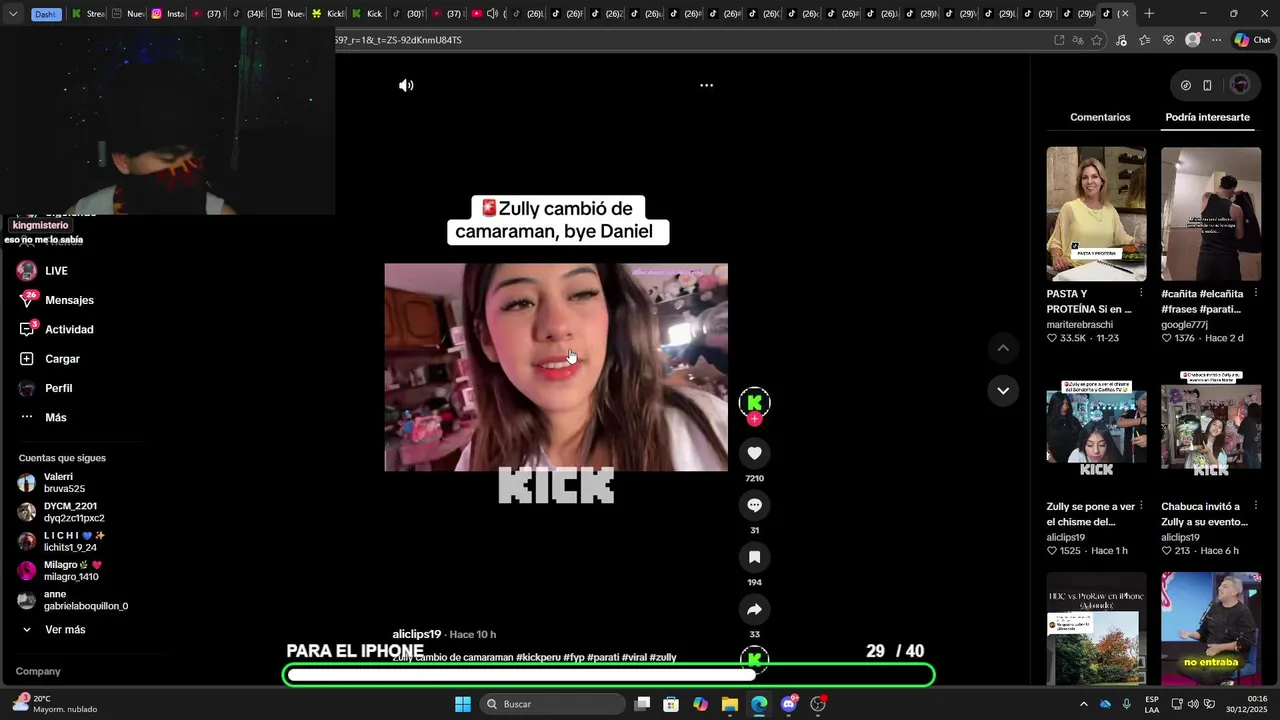Open options for Chabuca invitó video
The height and width of the screenshot is (720, 1280).
coord(1256,506)
